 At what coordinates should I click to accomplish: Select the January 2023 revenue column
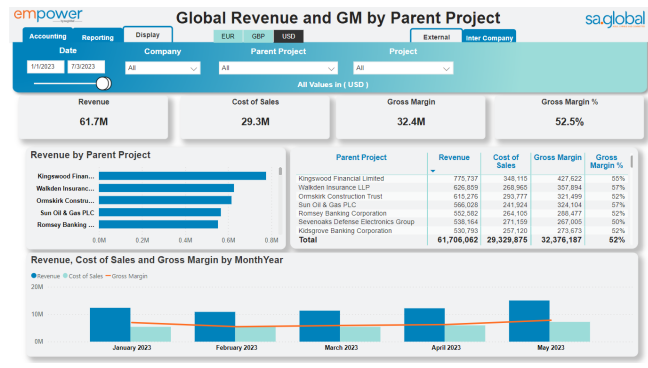click(110, 325)
